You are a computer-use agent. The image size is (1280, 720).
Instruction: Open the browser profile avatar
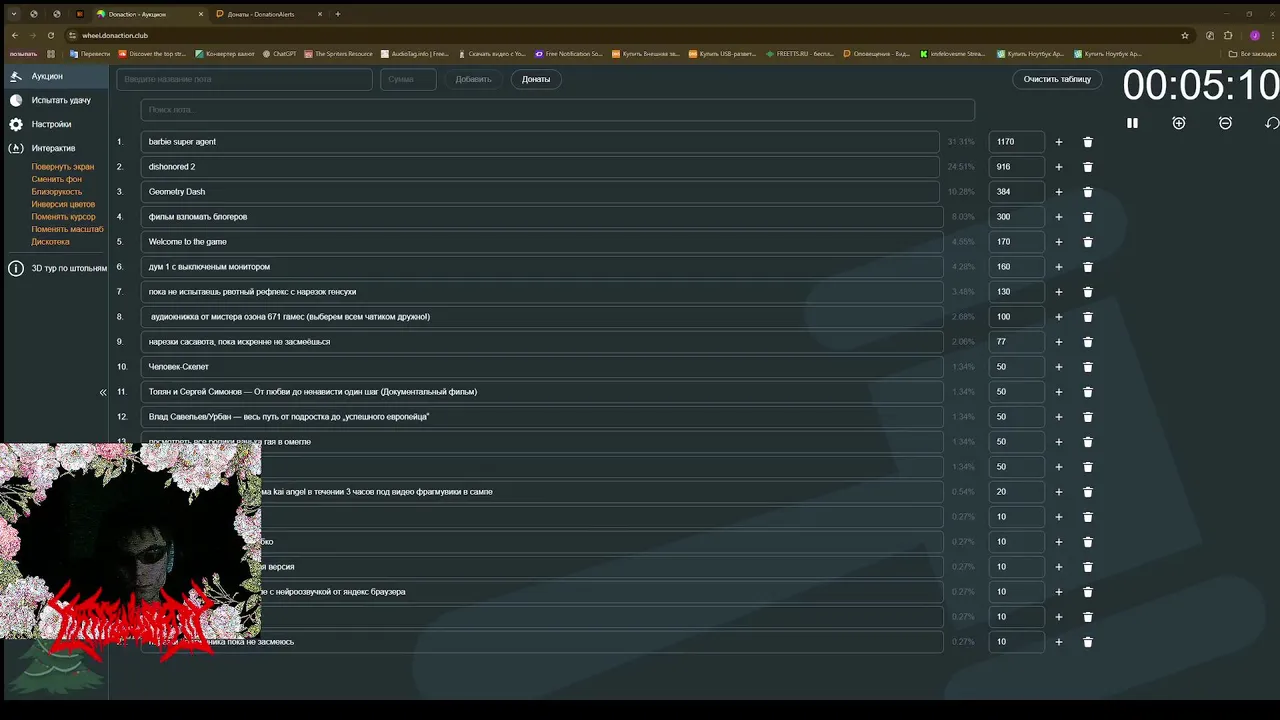(x=1255, y=35)
